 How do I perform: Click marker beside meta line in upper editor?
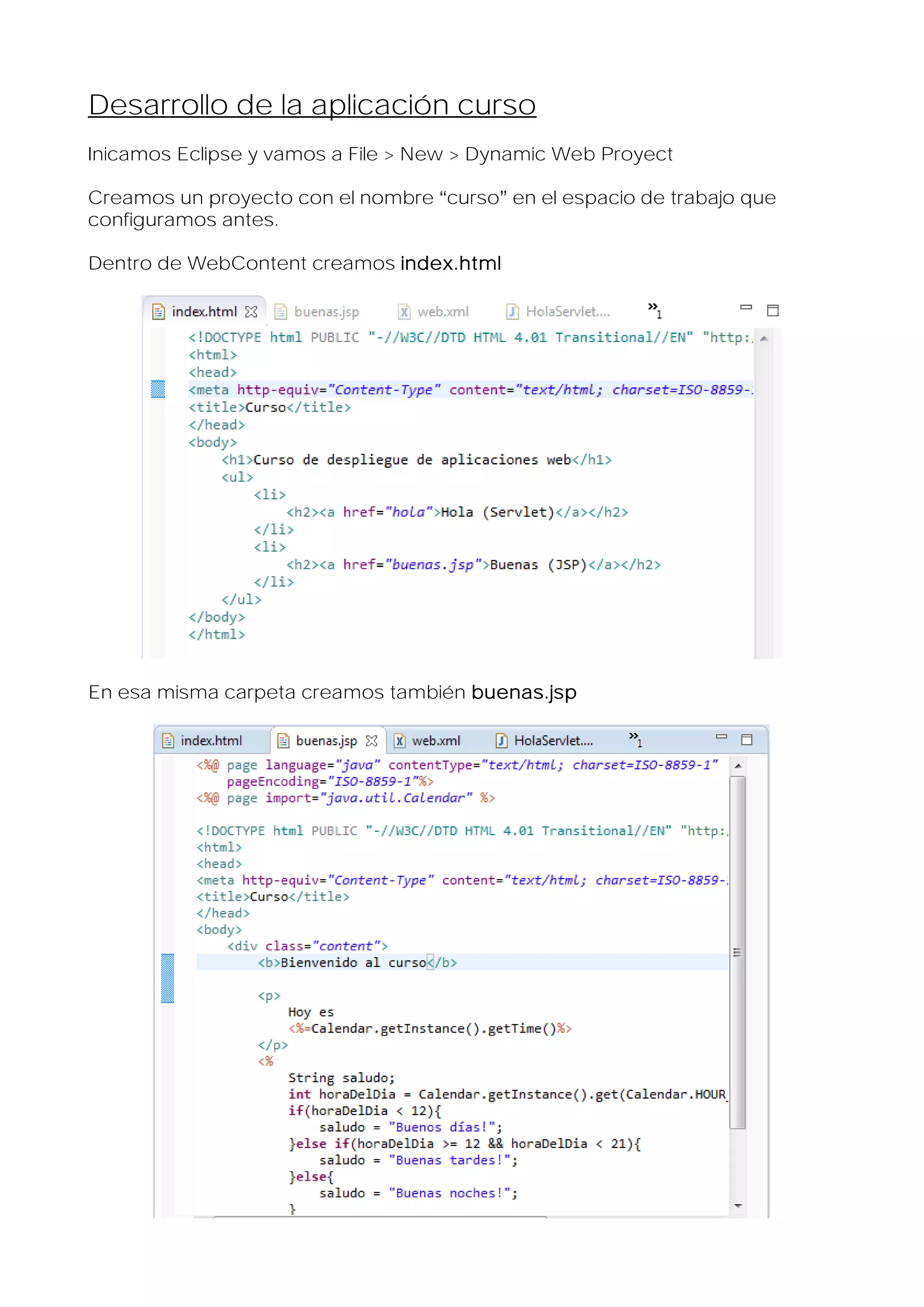pos(157,389)
